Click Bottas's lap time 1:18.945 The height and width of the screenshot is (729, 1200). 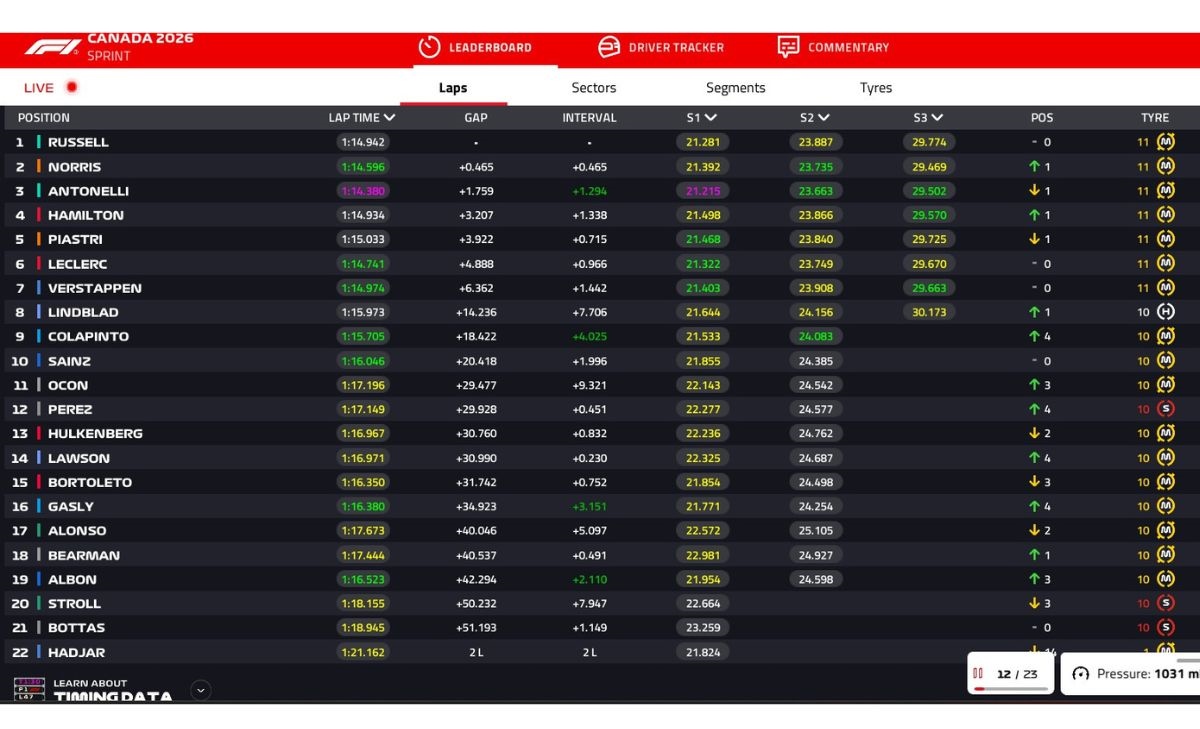(x=362, y=628)
